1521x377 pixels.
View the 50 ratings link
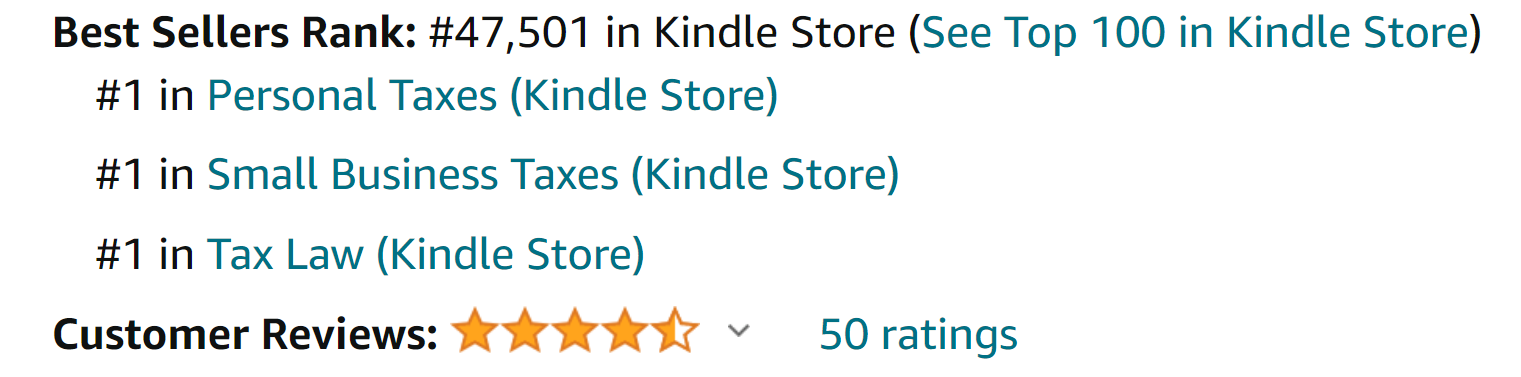pos(918,334)
